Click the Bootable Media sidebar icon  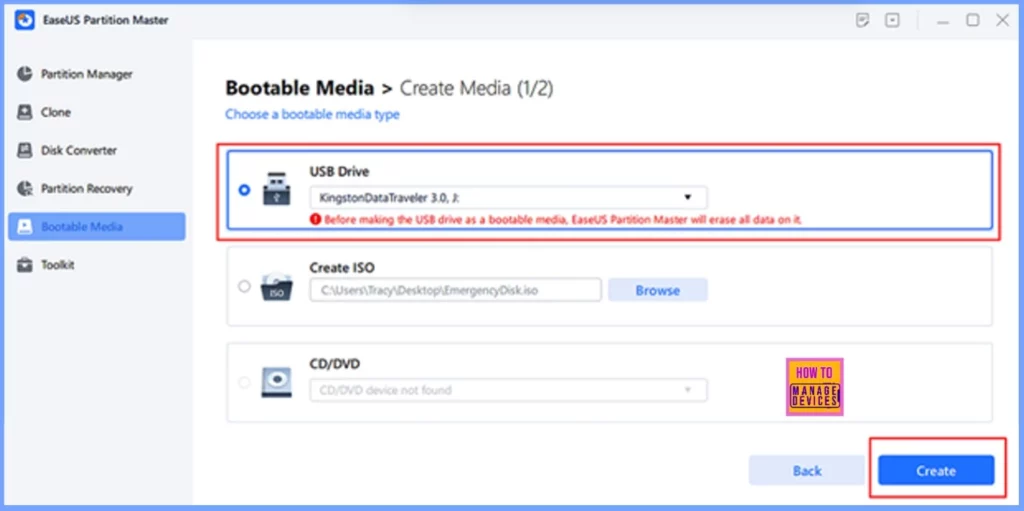(x=25, y=227)
